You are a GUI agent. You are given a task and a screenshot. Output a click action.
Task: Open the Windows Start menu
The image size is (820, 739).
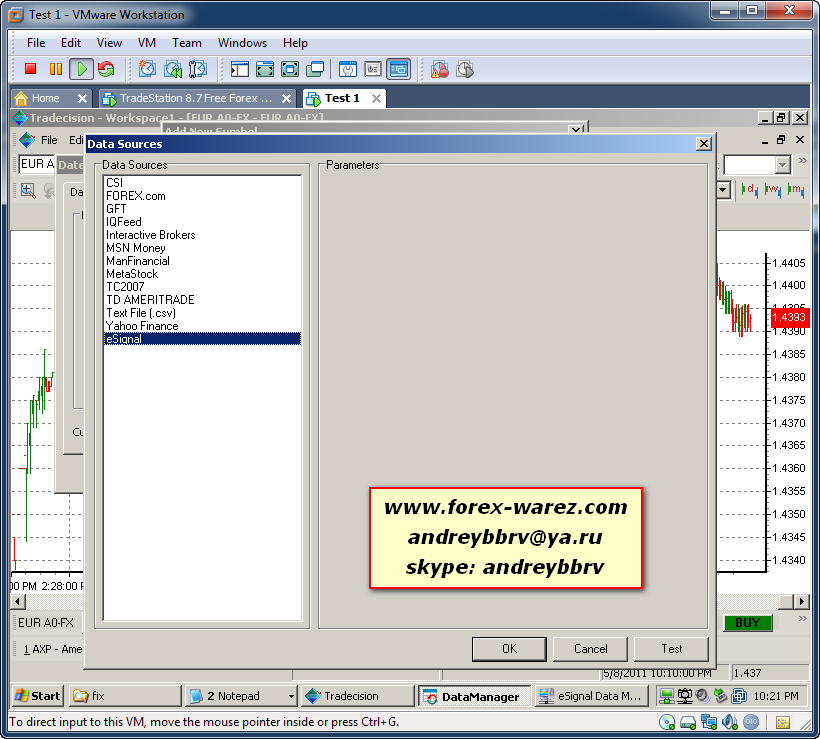pyautogui.click(x=37, y=696)
